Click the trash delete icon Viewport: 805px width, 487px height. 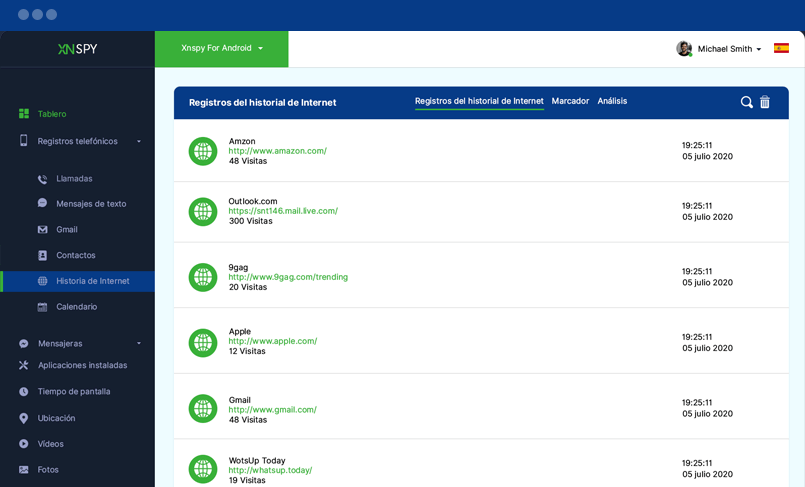(765, 102)
